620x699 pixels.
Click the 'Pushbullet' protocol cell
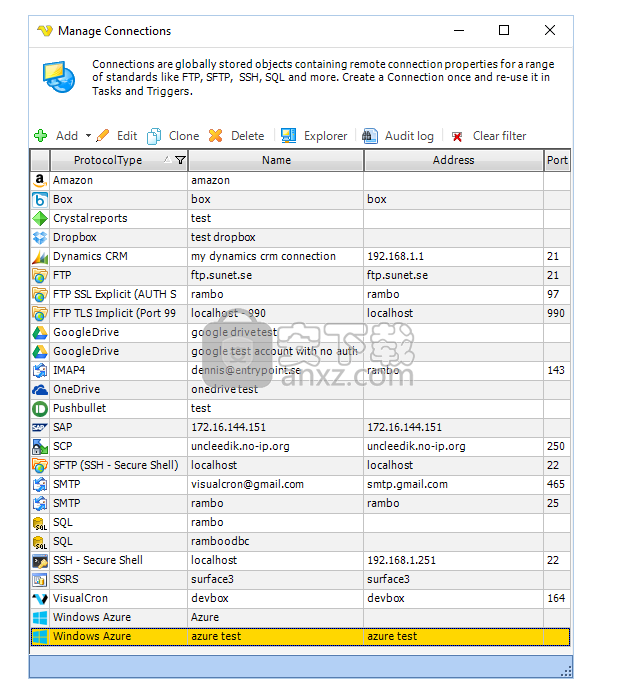click(119, 408)
